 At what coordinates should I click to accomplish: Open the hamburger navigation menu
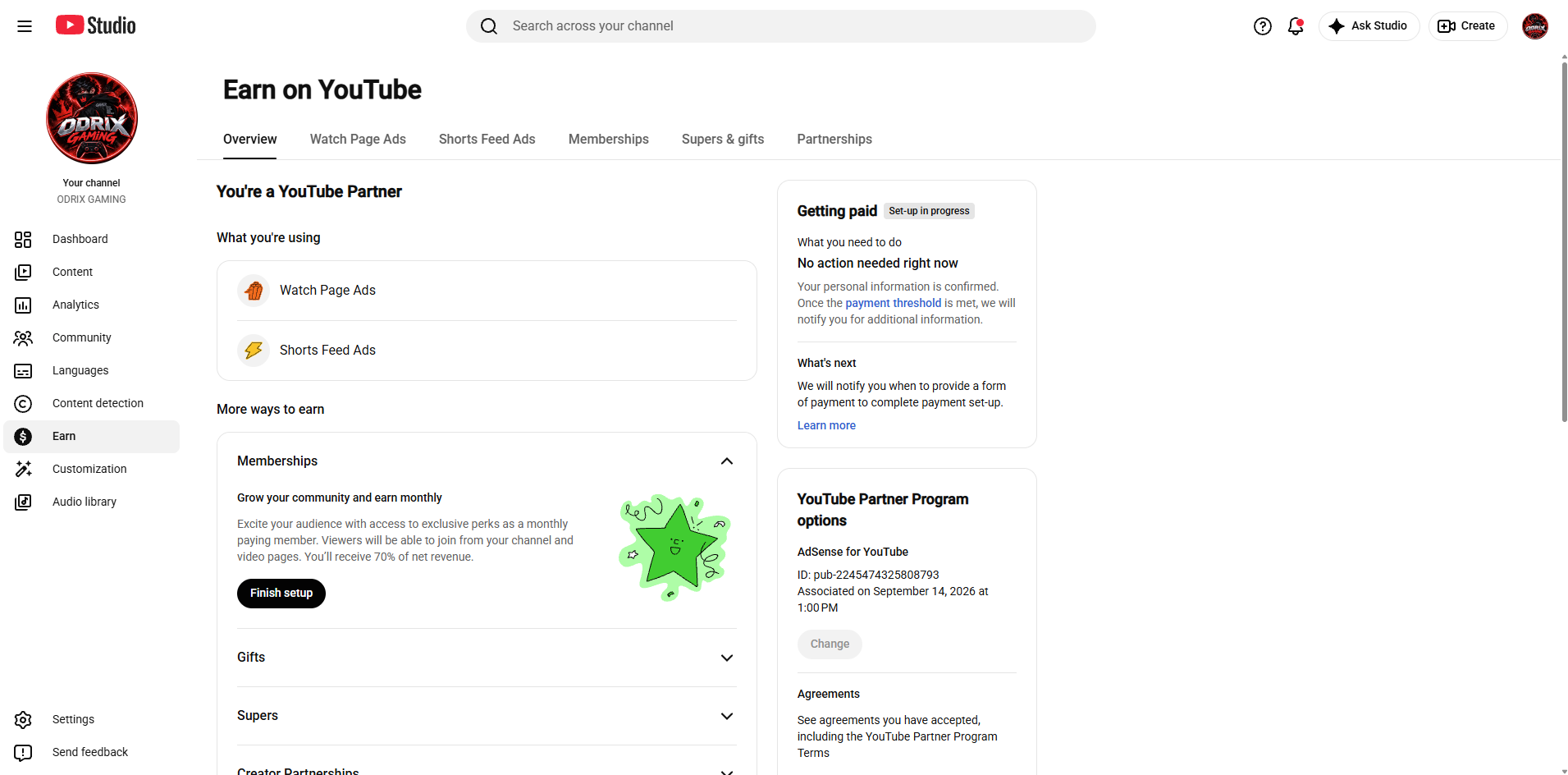click(x=25, y=26)
